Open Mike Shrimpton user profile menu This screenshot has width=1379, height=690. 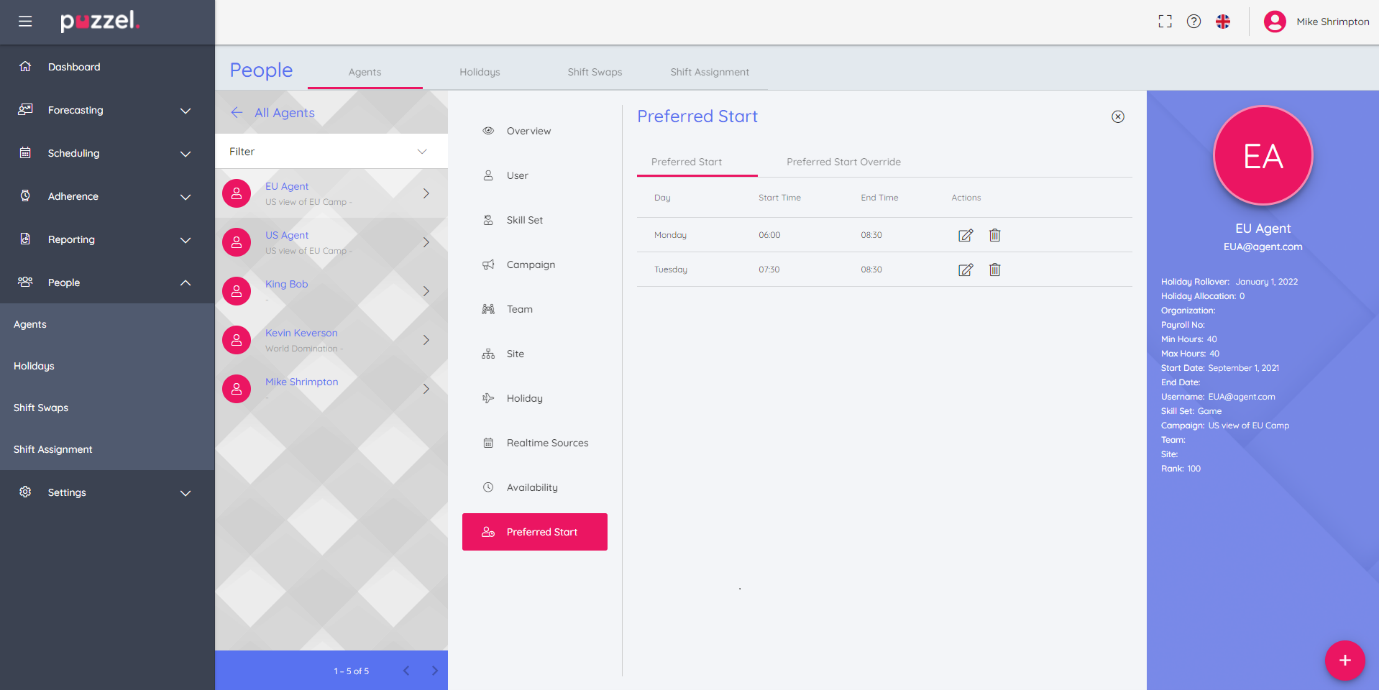[x=1316, y=22]
